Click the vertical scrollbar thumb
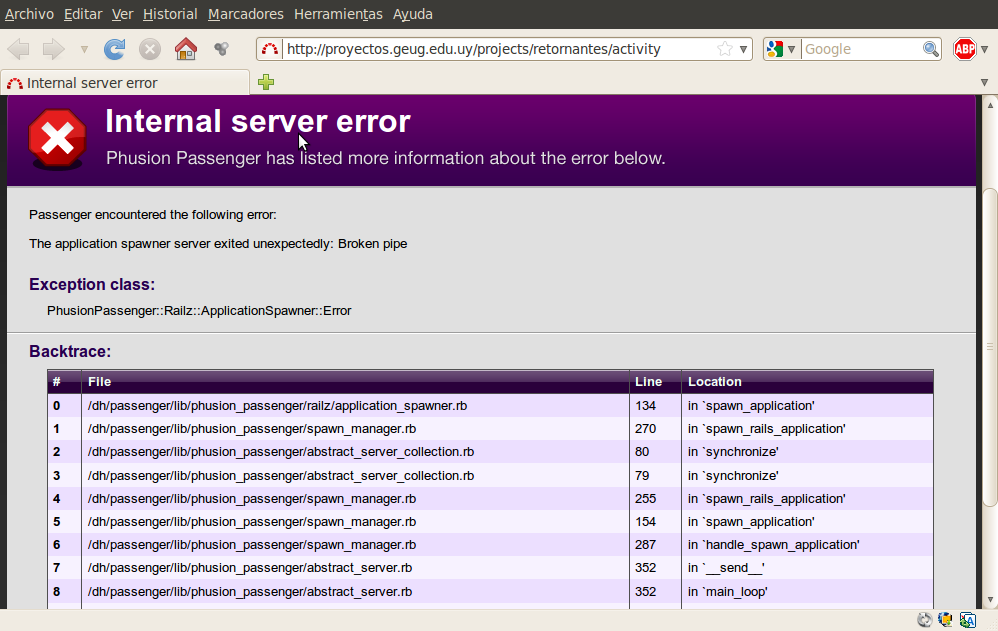The height and width of the screenshot is (631, 998). (x=990, y=347)
